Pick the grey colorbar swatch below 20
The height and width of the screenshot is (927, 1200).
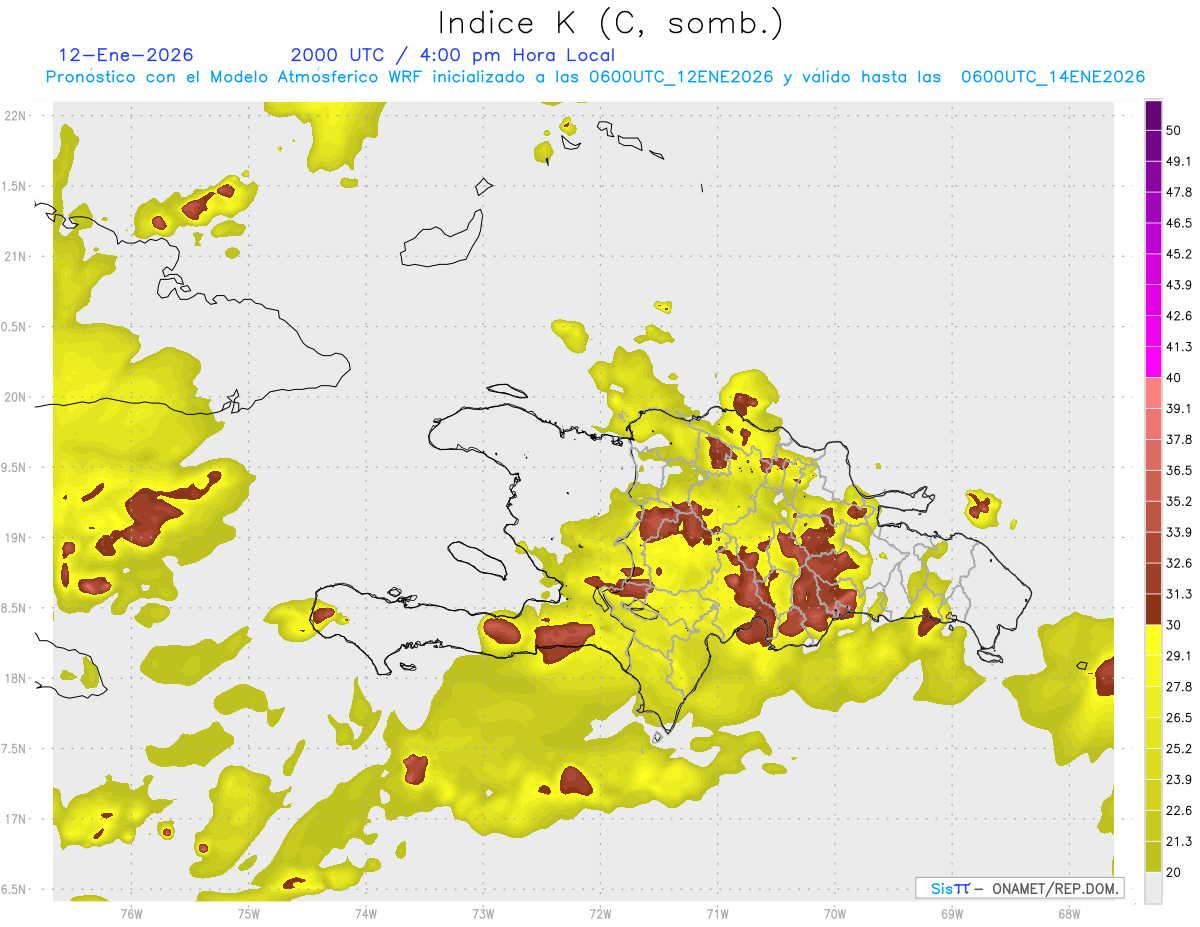(x=1153, y=888)
